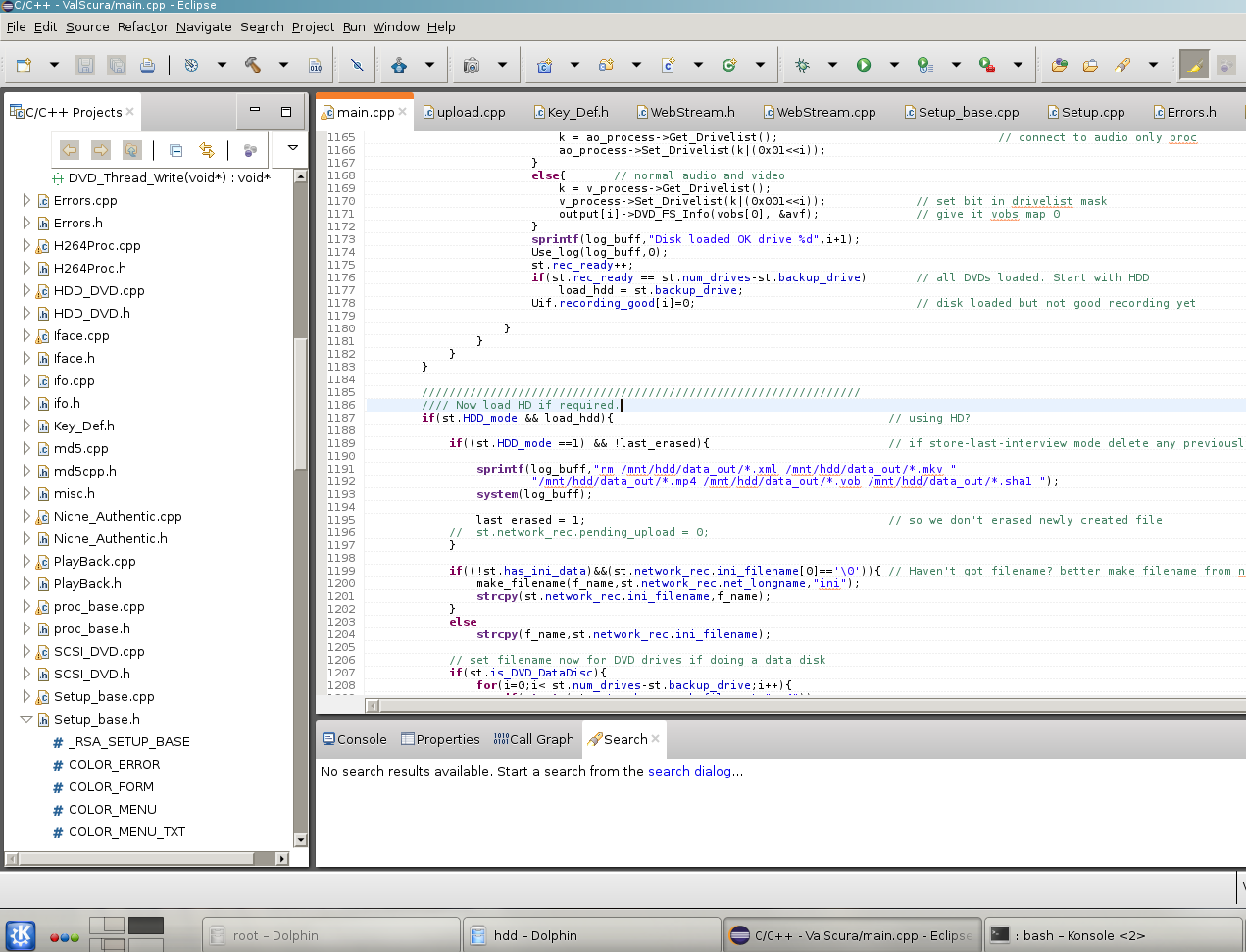Click the Debug bug icon
The width and height of the screenshot is (1246, 952).
[x=802, y=65]
